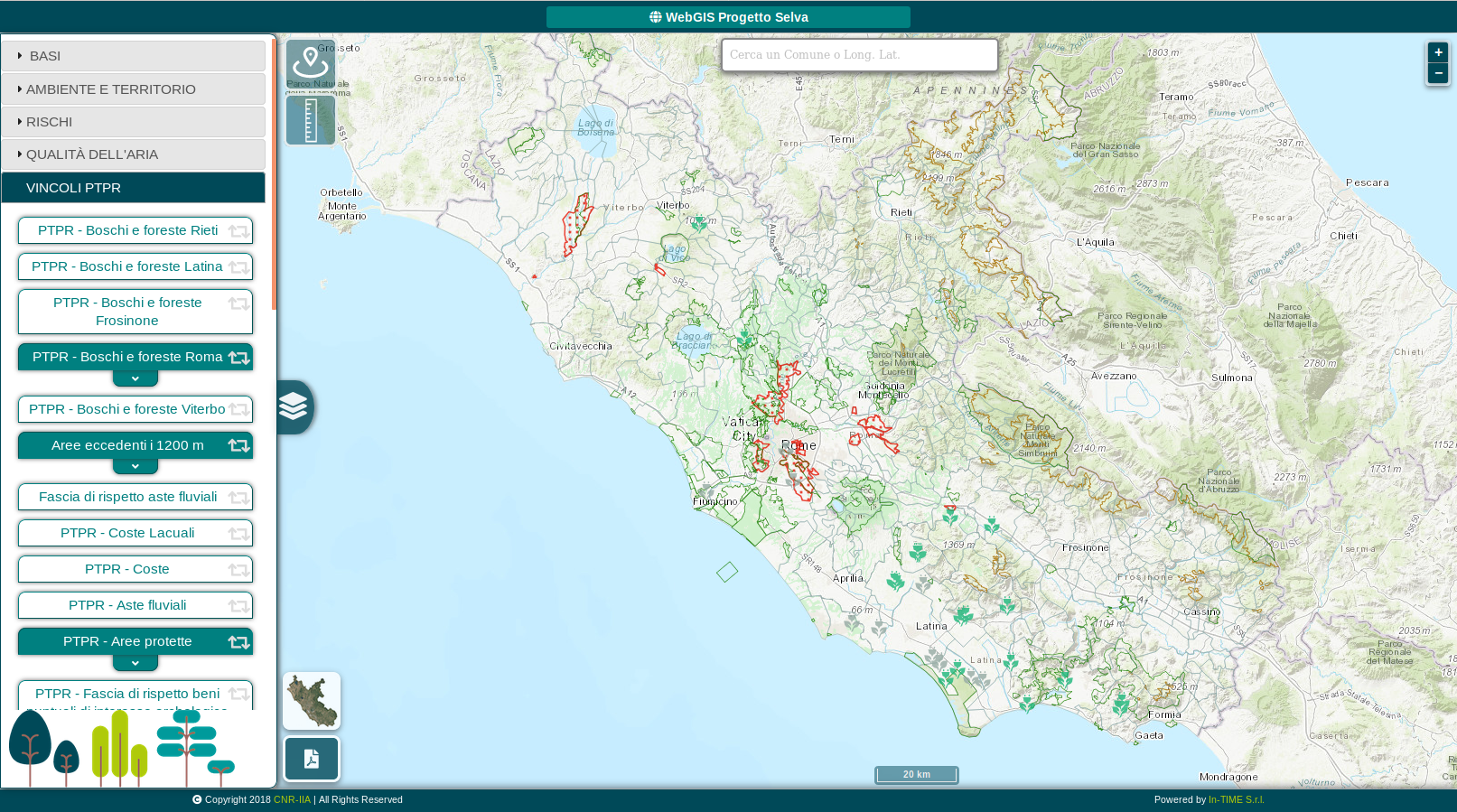Click the Comune search input field
Screen dimensions: 1457x812
point(859,55)
